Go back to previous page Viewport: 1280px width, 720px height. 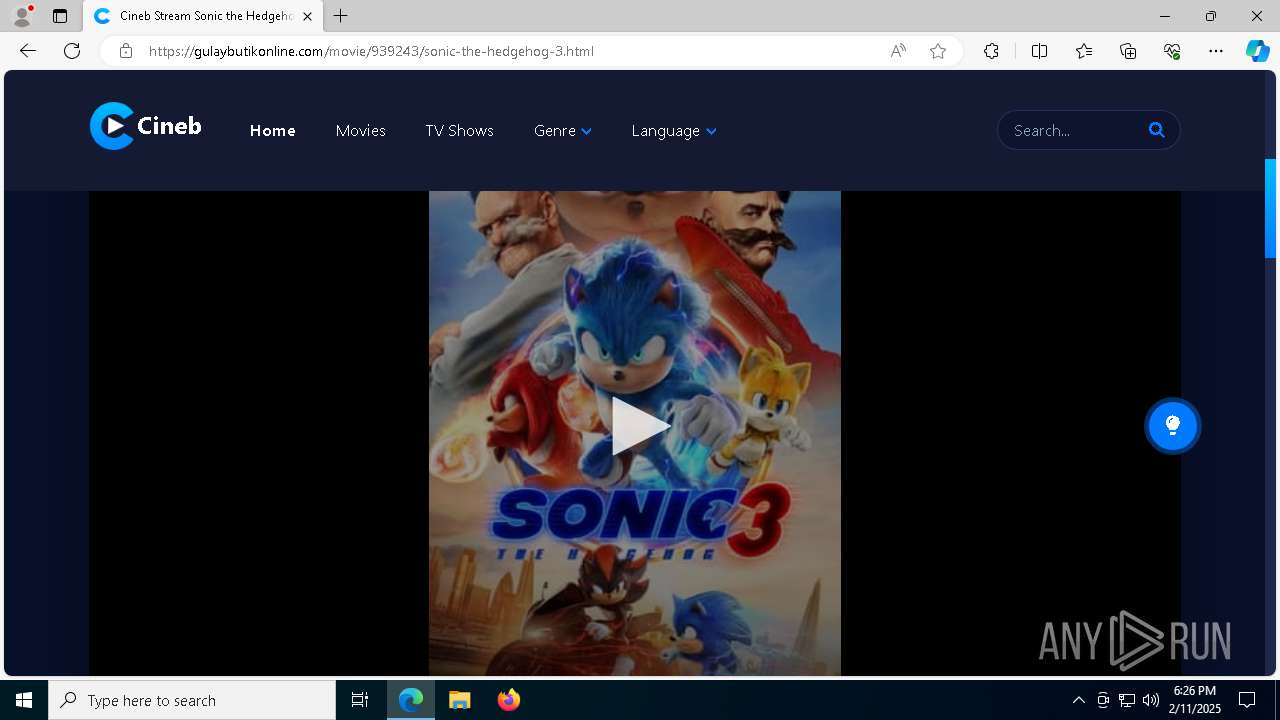[x=28, y=51]
